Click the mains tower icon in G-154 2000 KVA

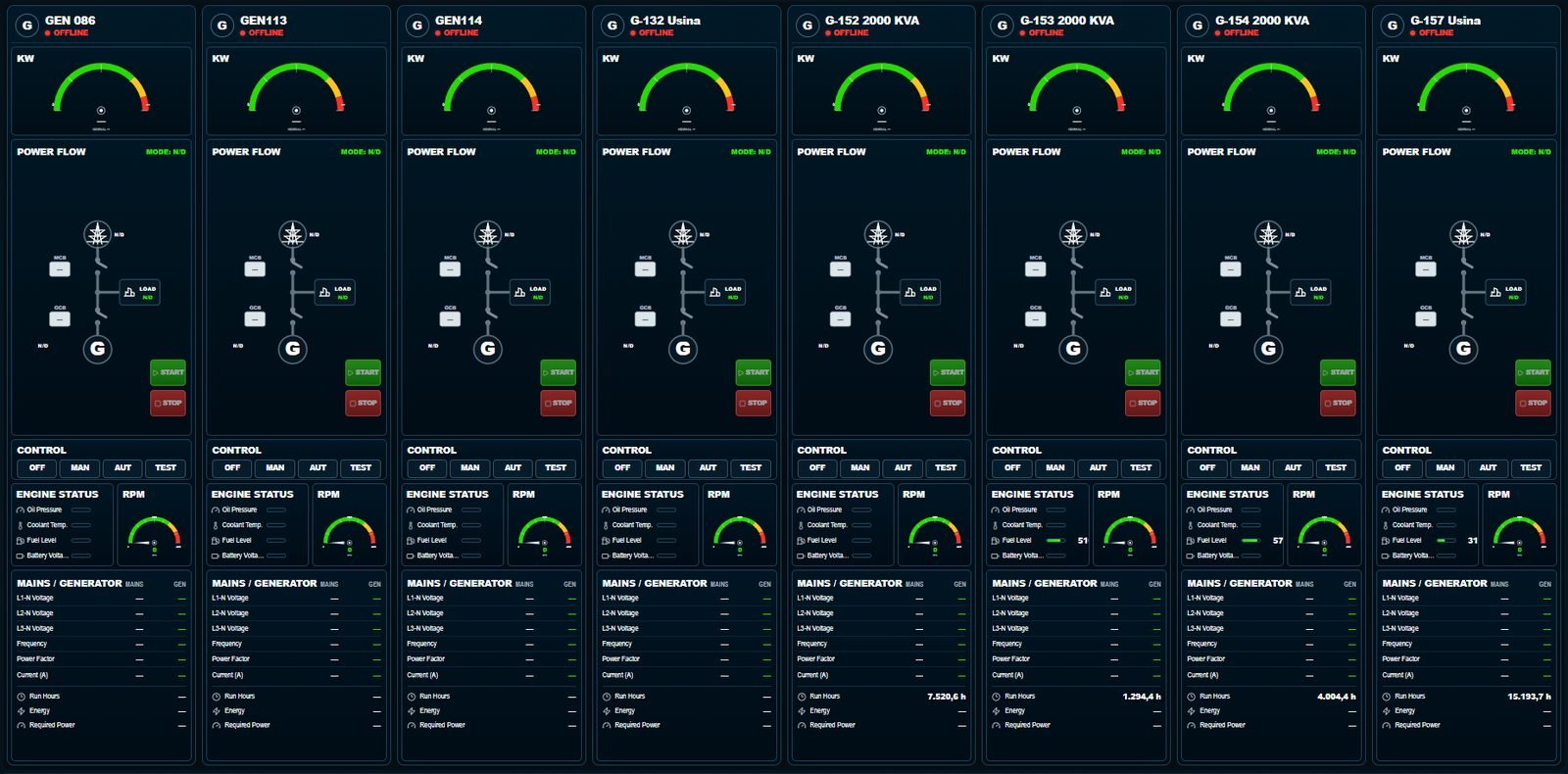1268,234
